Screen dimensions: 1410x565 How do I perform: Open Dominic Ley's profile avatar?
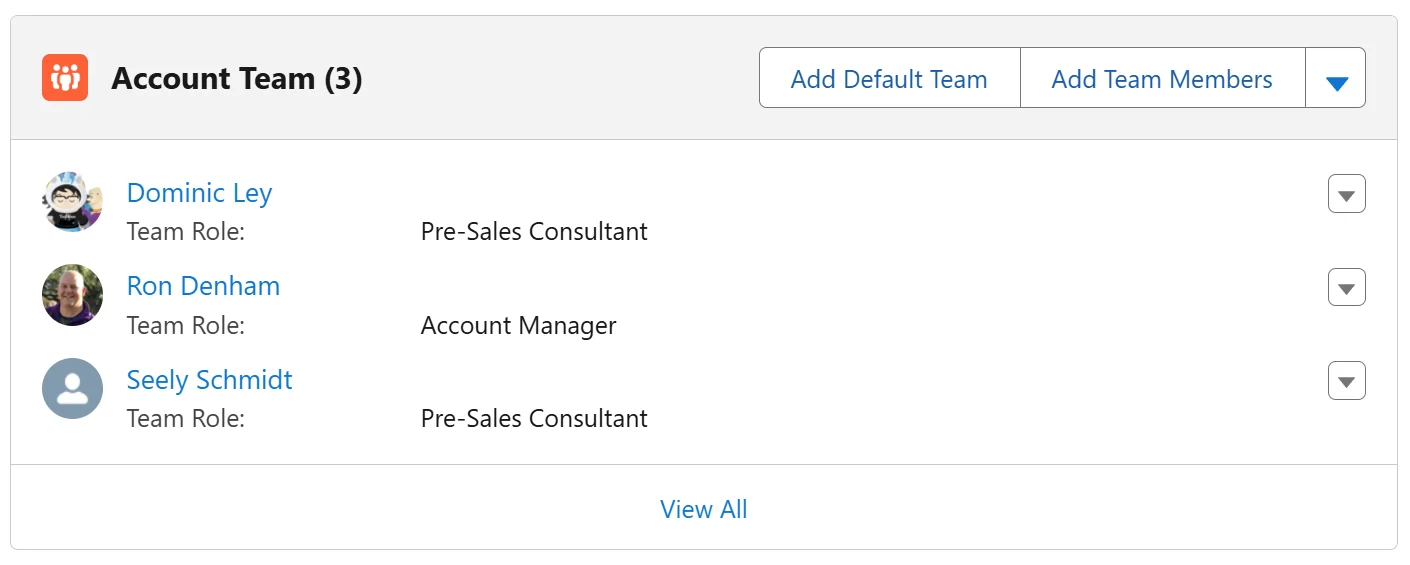(x=72, y=201)
